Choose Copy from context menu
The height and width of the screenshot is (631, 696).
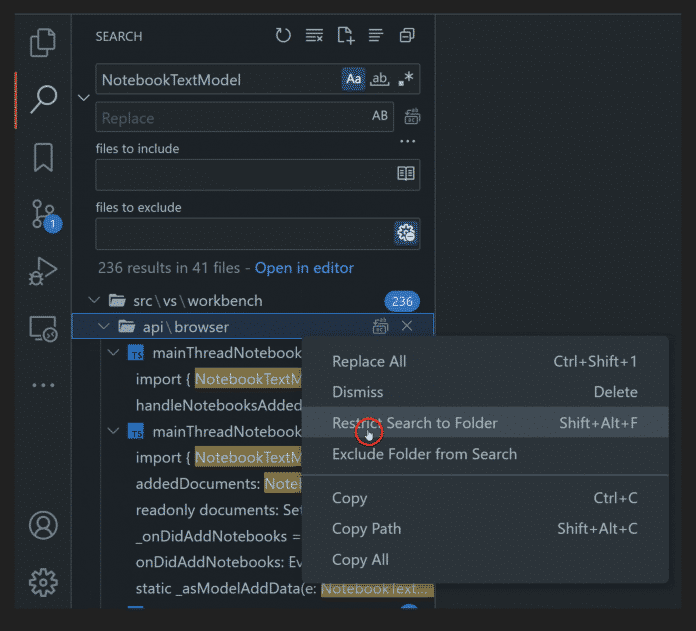click(x=485, y=498)
